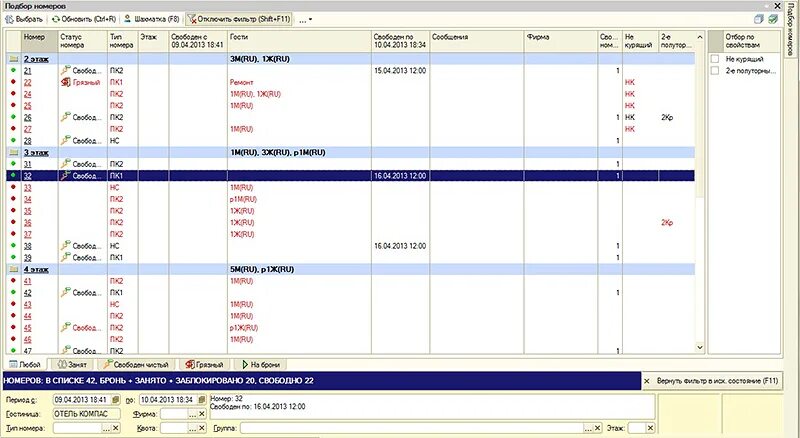Screen dimensions: 800x438
Task: Click the table scrollbar down arrow
Action: click(699, 347)
